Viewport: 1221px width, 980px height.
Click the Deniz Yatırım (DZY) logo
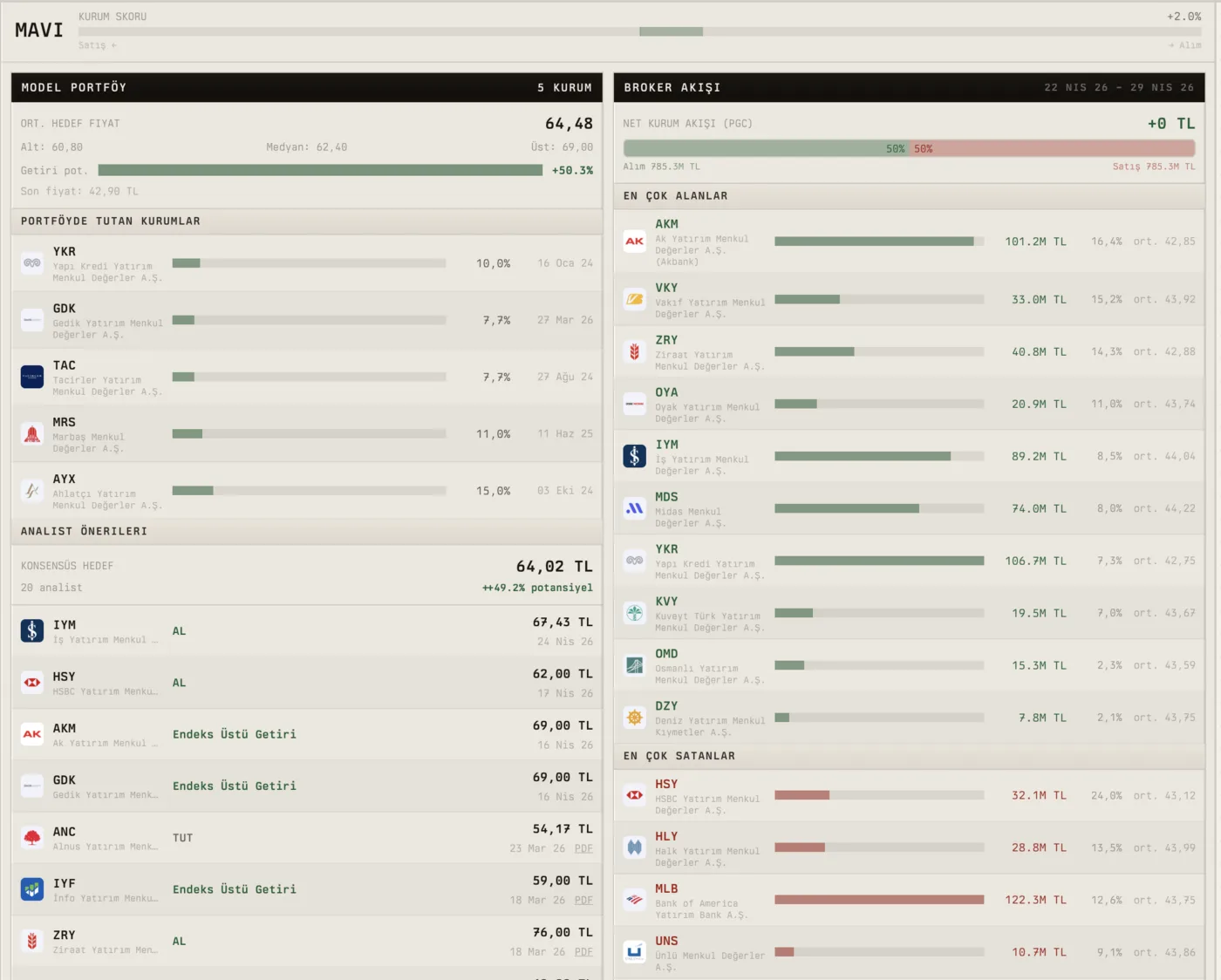pos(635,718)
